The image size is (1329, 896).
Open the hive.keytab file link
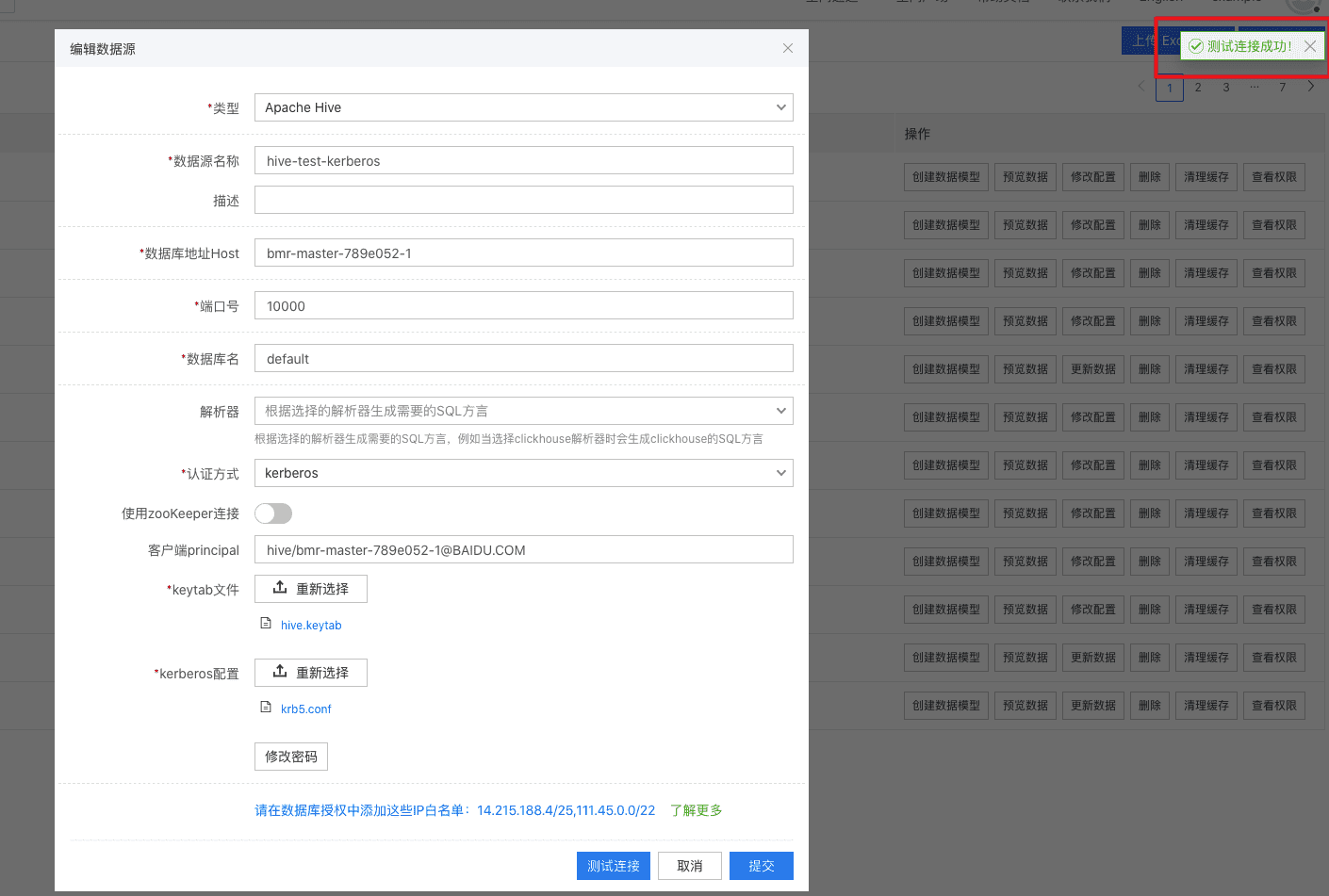coord(311,626)
